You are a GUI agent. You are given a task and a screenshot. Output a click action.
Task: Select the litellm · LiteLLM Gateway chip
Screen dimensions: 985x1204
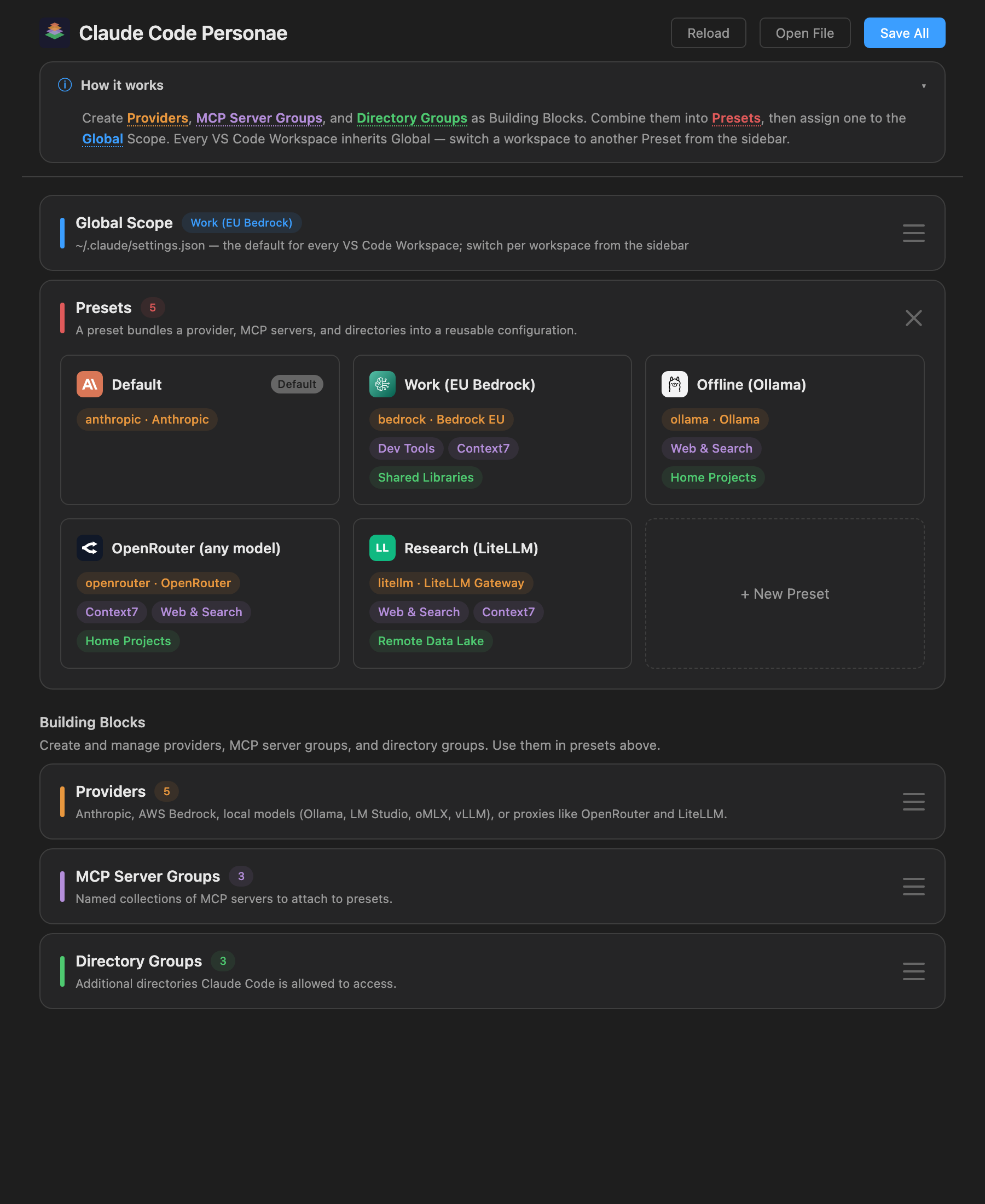point(450,583)
